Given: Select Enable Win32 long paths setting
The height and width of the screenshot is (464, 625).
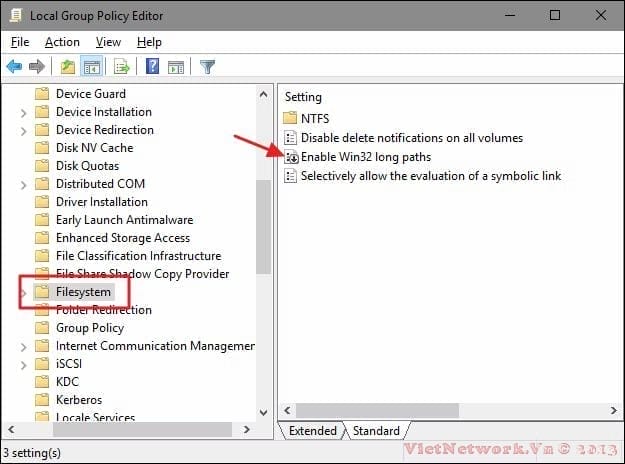Looking at the screenshot, I should (366, 157).
